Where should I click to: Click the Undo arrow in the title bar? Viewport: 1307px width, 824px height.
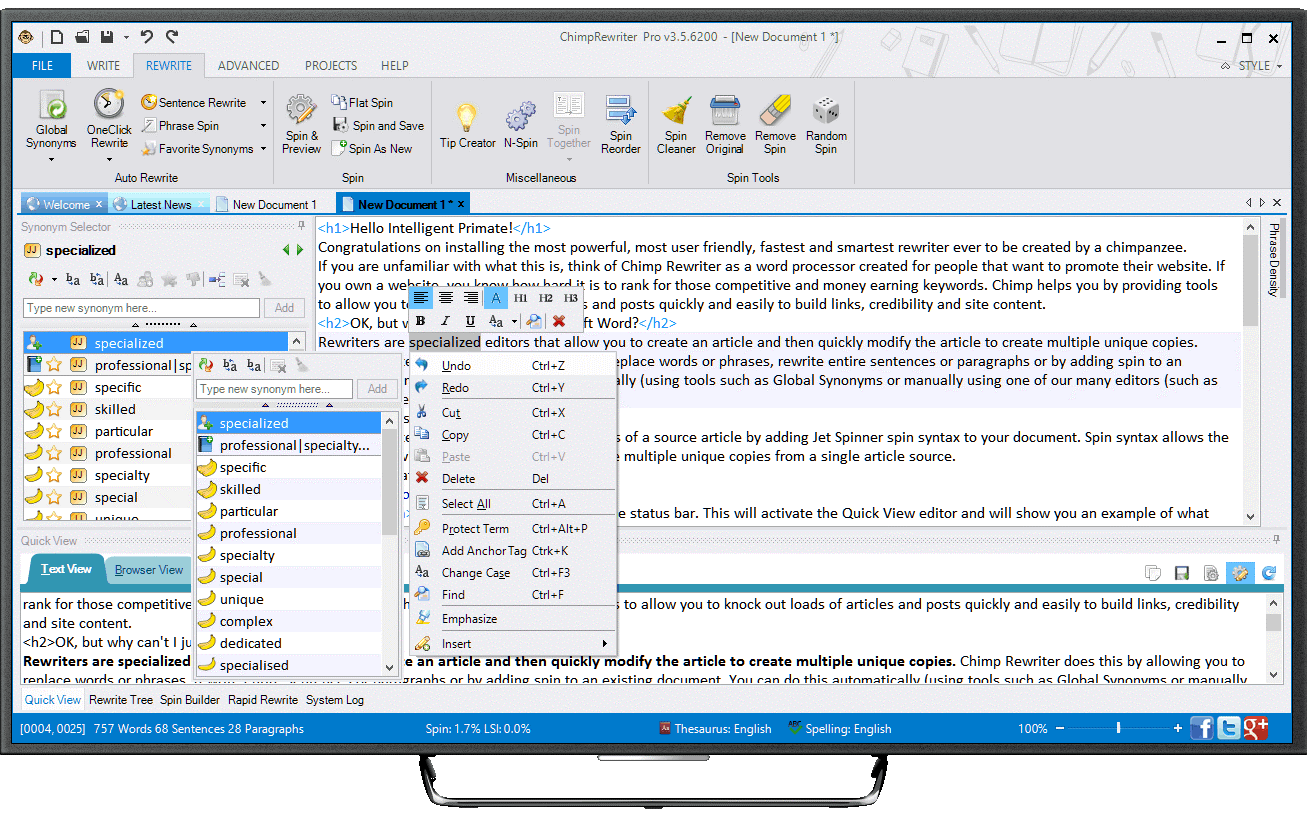(147, 37)
